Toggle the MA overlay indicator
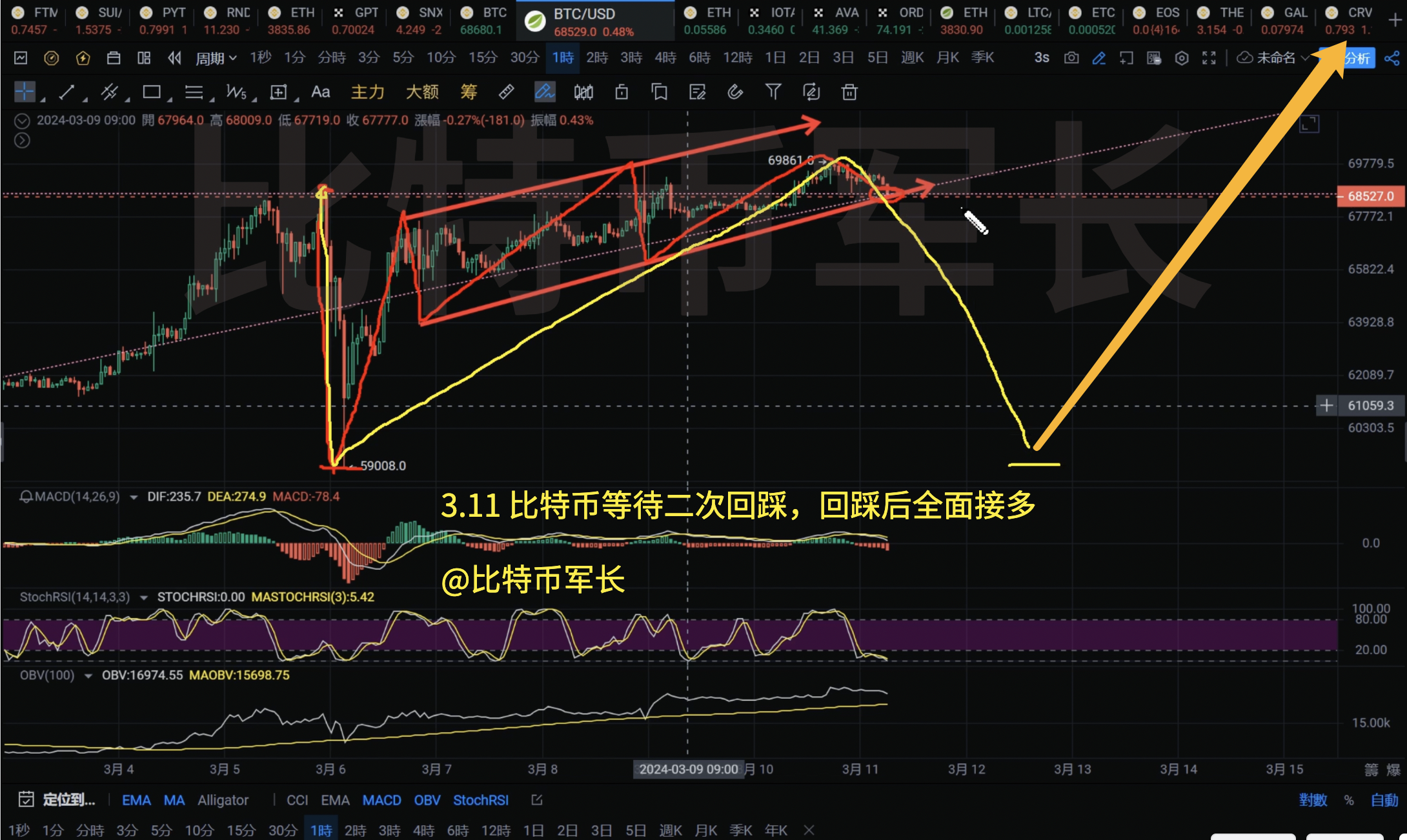This screenshot has height=840, width=1407. [x=174, y=800]
